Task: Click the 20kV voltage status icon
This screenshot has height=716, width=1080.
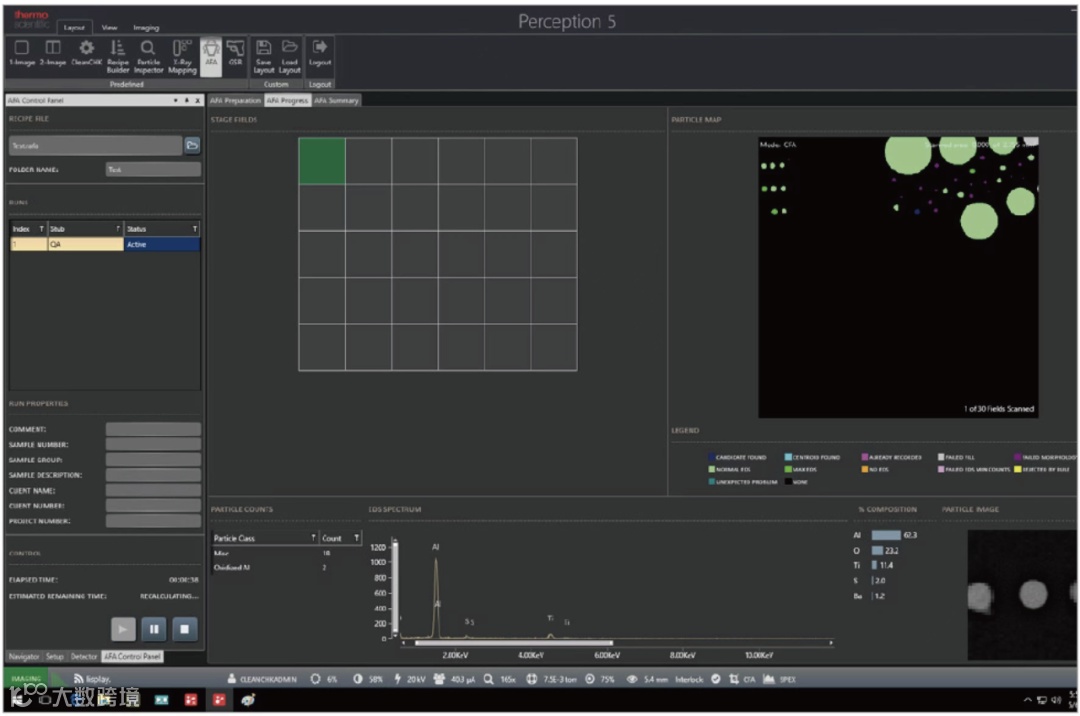Action: coord(397,679)
